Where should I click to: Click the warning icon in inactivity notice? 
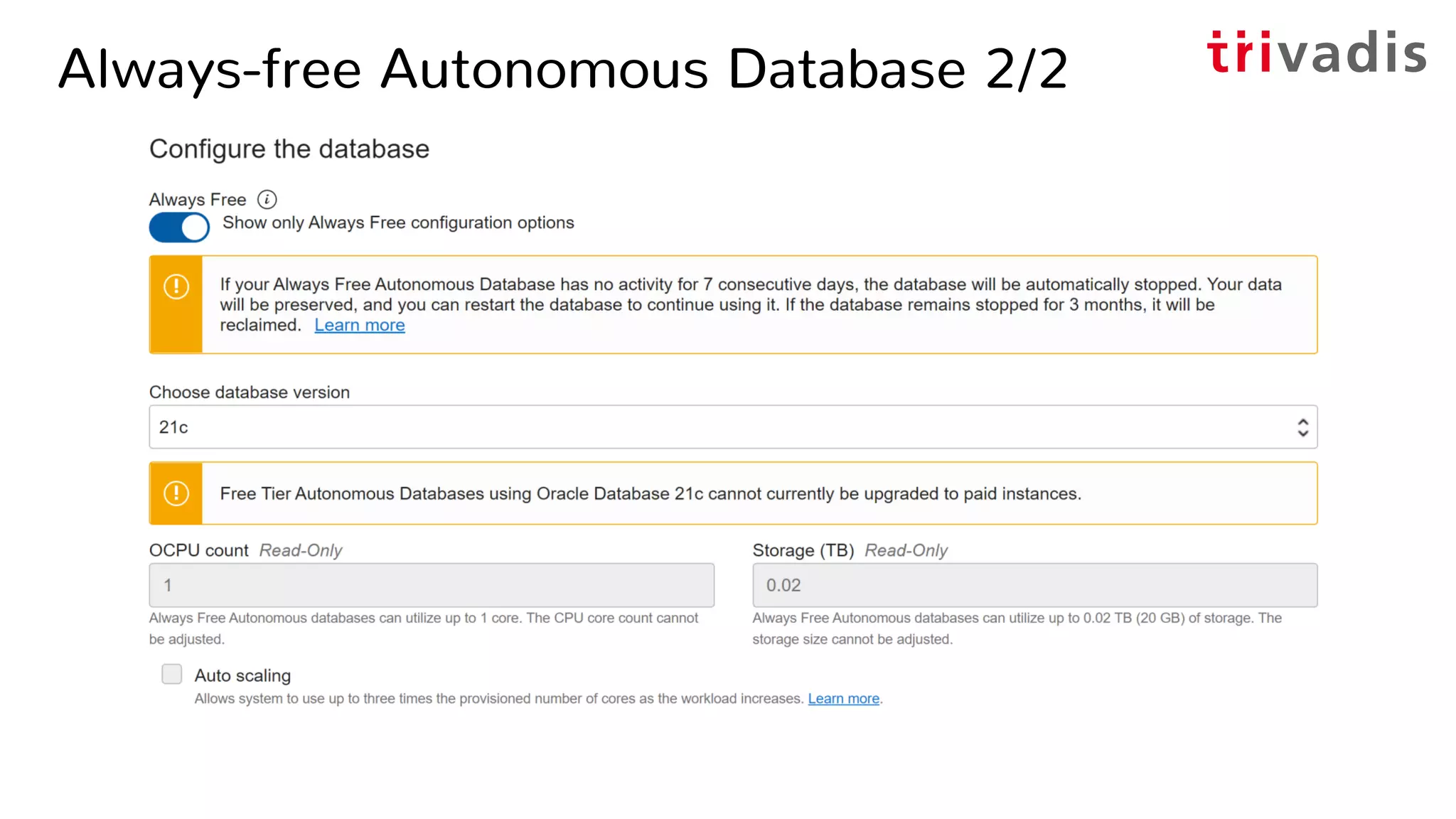[x=176, y=287]
